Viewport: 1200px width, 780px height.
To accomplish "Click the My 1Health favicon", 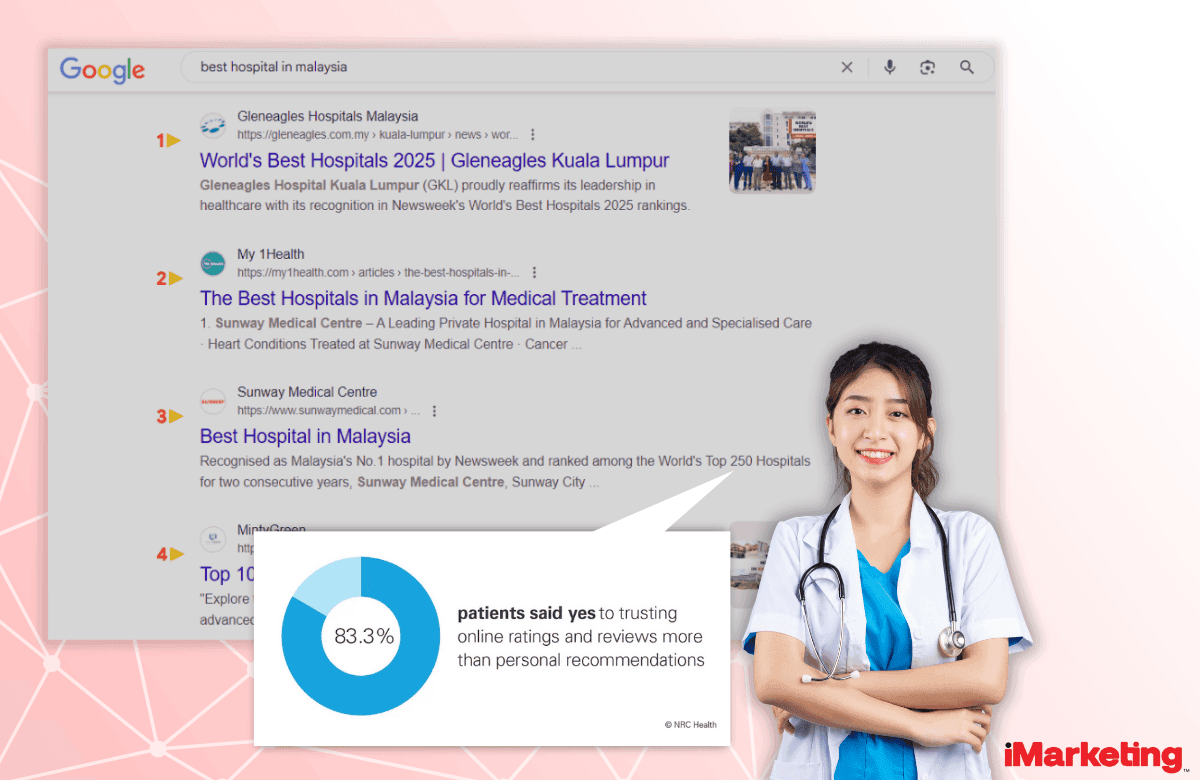I will [213, 263].
